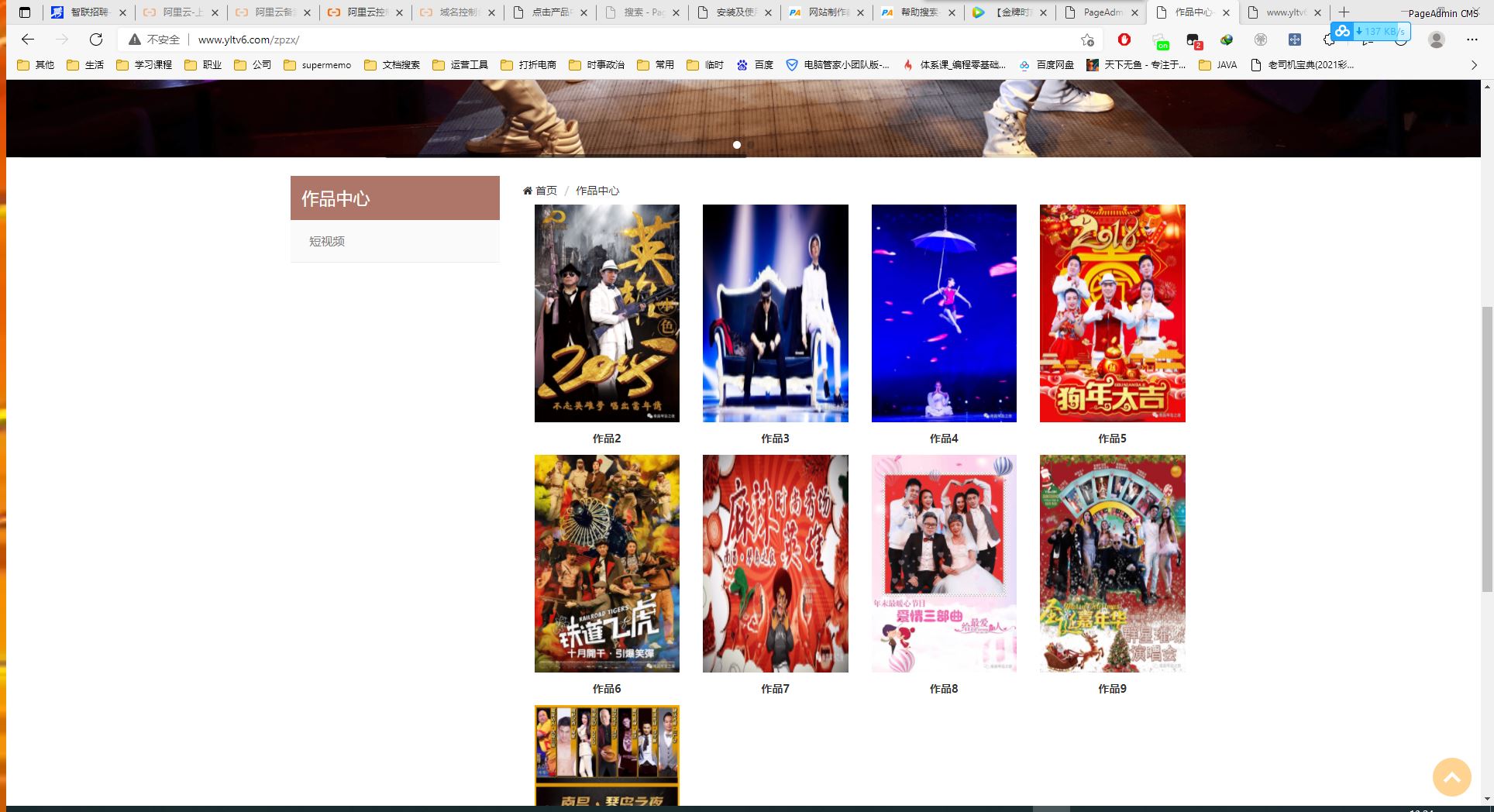Viewport: 1494px width, 812px height.
Task: Click the not-secure warning icon in address bar
Action: pos(135,40)
